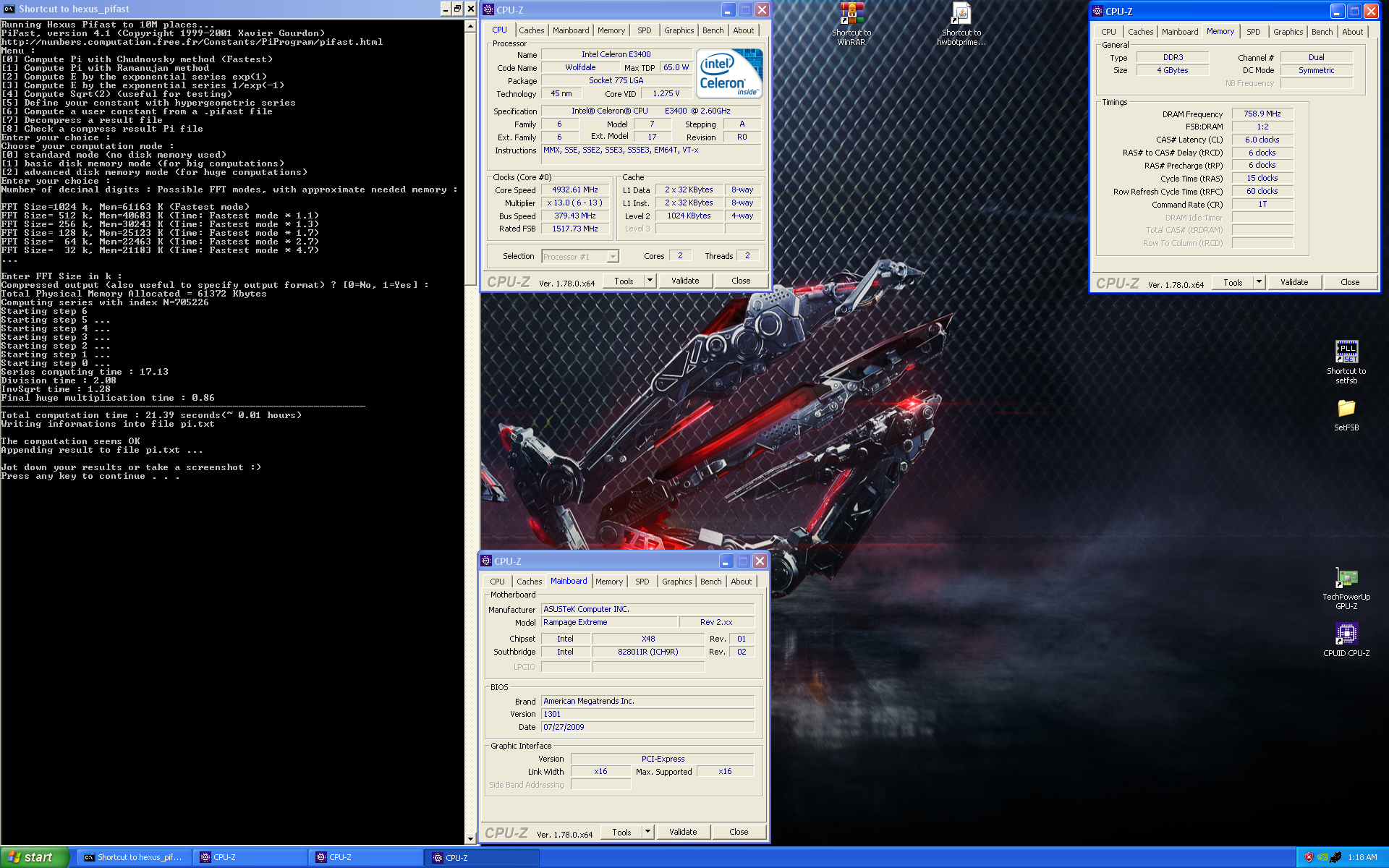Viewport: 1389px width, 868px height.
Task: Click the DRAM Frequency value 758.9 MHz
Action: [1262, 114]
